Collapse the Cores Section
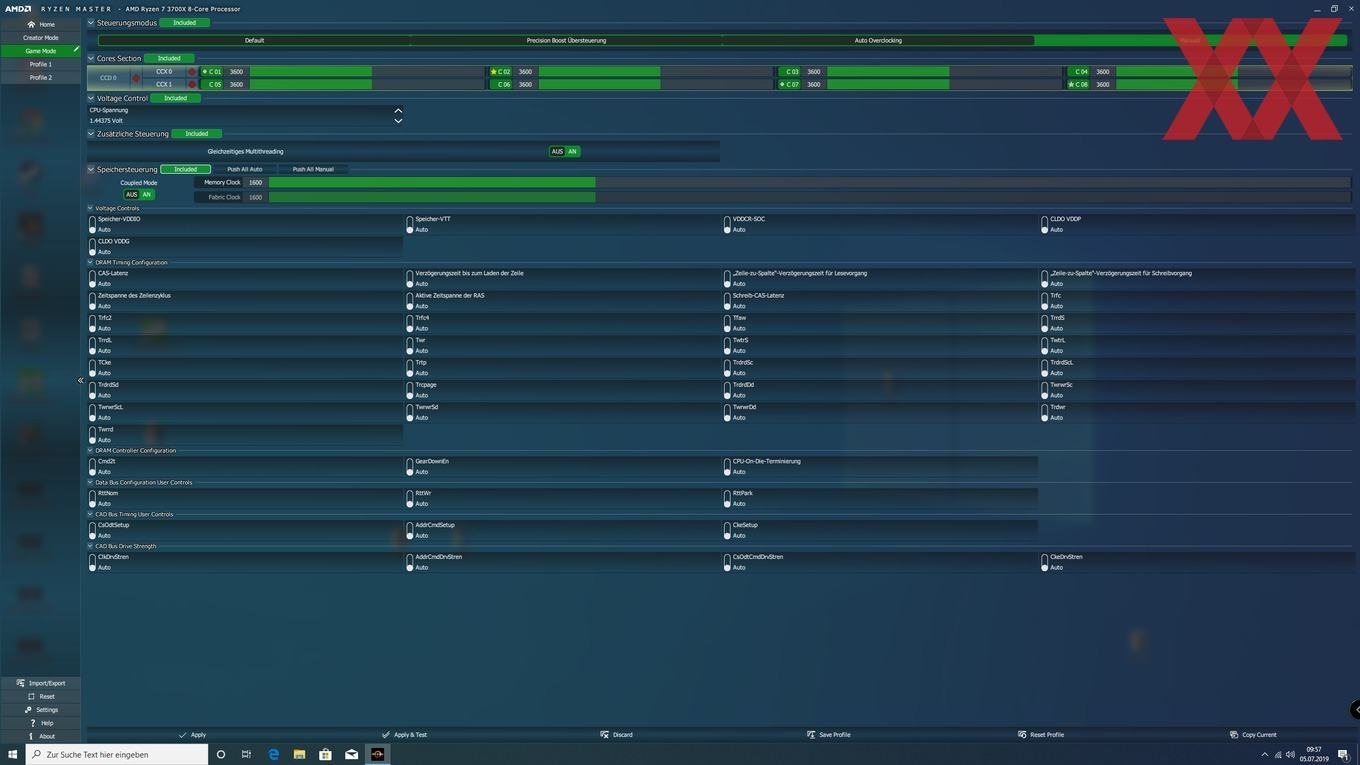Screen dimensions: 1360x765 pos(91,58)
